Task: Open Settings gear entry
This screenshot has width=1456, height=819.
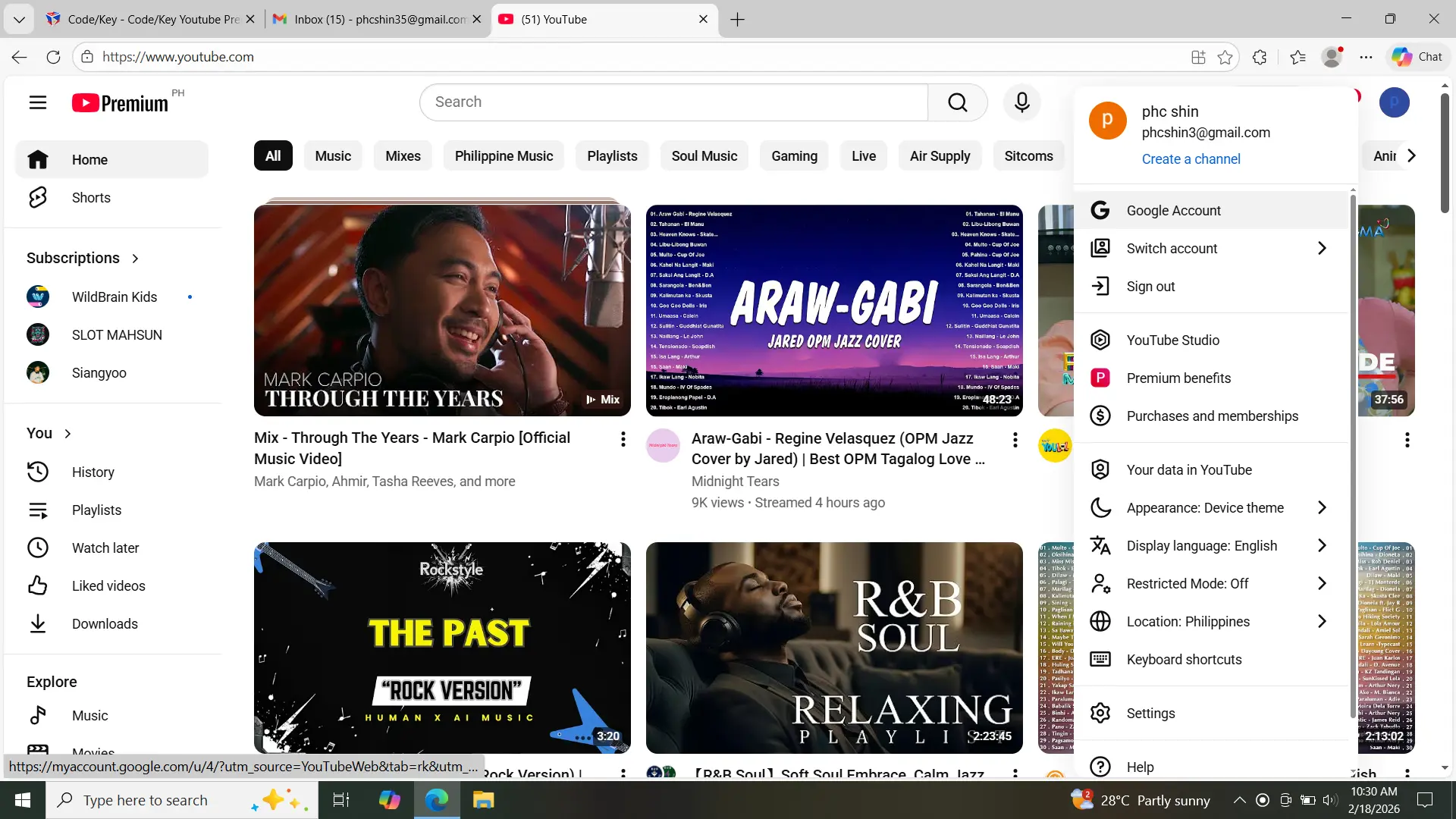Action: 1211,714
